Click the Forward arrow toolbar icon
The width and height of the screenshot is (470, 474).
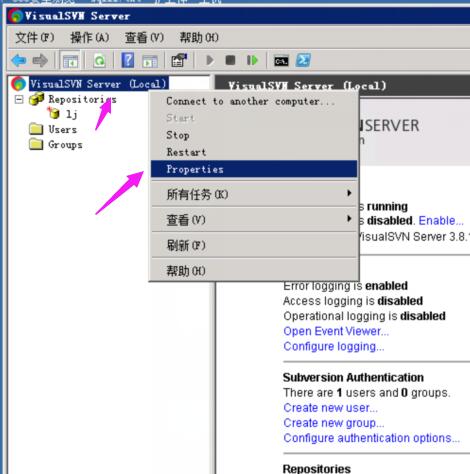(x=40, y=61)
